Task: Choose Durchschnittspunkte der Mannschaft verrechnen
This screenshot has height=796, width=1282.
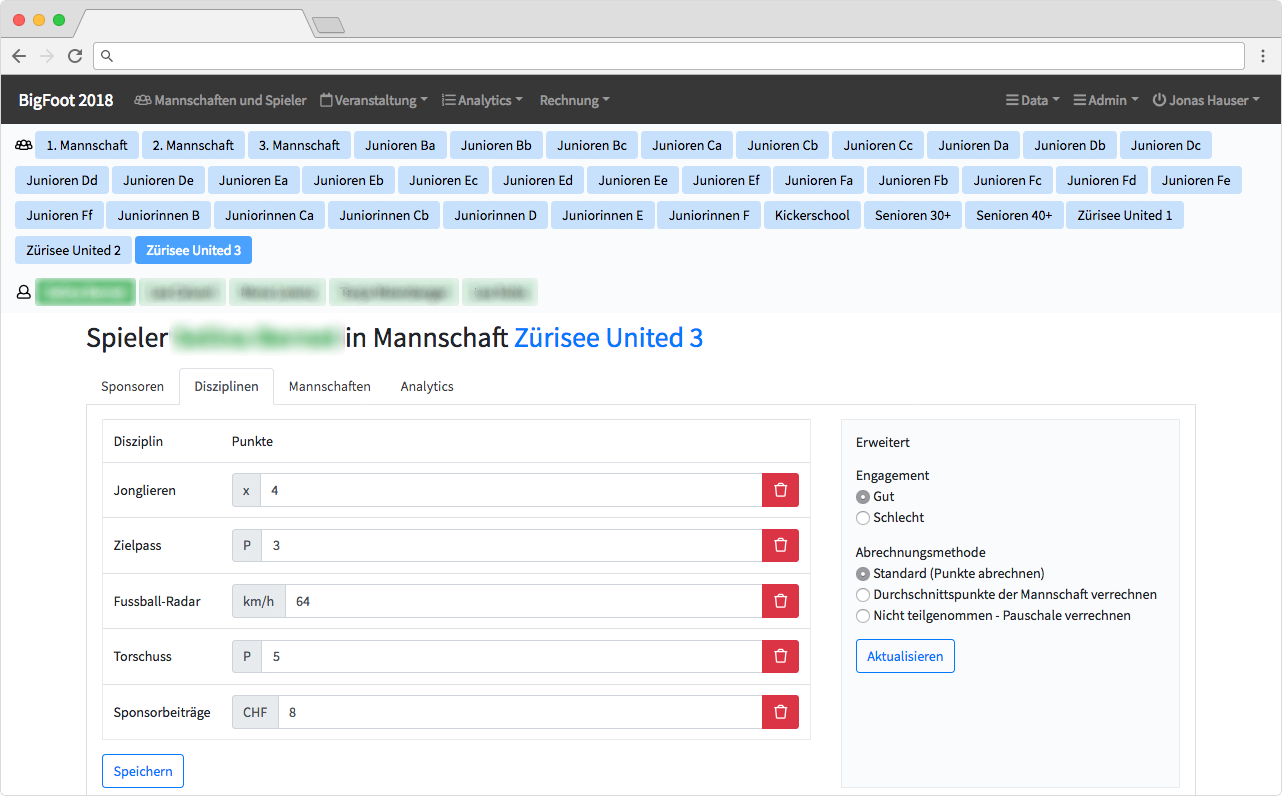Action: 863,595
